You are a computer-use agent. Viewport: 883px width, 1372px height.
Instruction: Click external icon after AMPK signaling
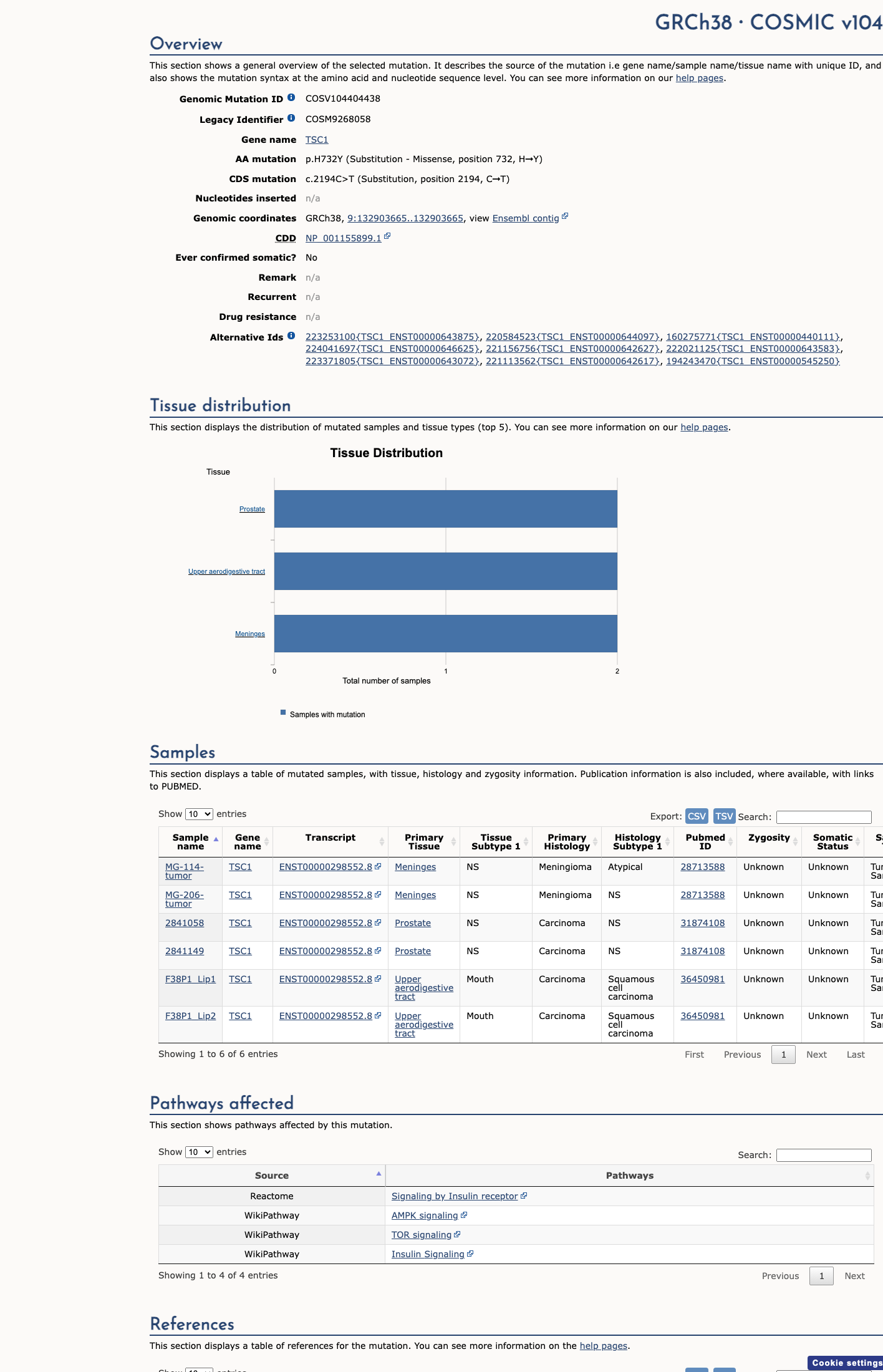click(x=464, y=1215)
